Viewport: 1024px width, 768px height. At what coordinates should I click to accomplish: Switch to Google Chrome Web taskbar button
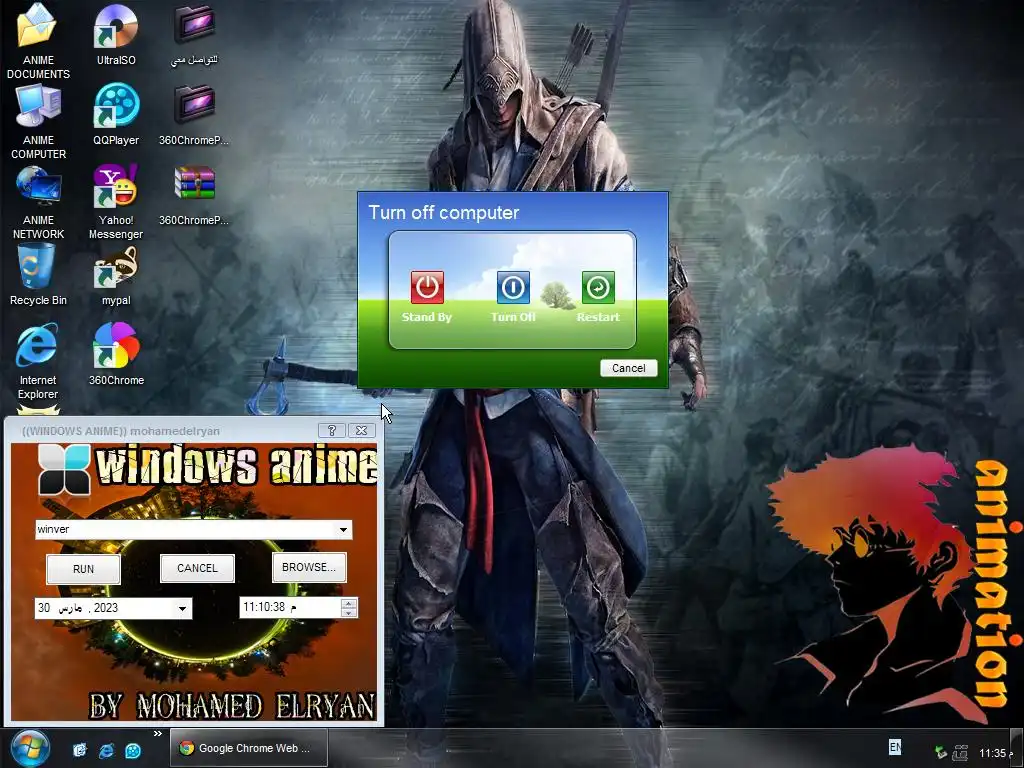[249, 748]
